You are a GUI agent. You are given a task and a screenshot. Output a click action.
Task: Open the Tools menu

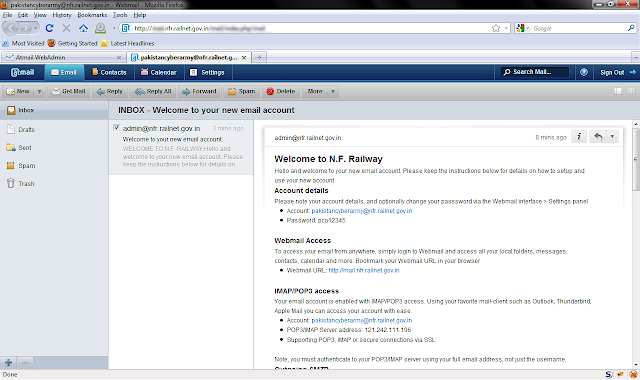point(120,15)
